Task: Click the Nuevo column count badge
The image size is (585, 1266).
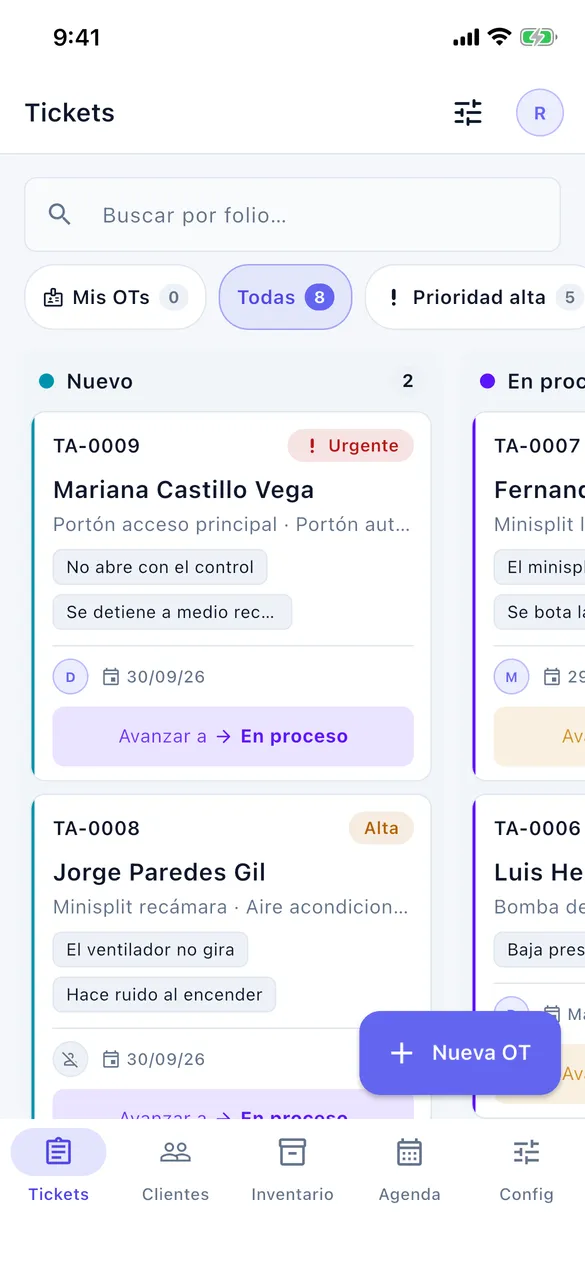Action: pyautogui.click(x=407, y=381)
